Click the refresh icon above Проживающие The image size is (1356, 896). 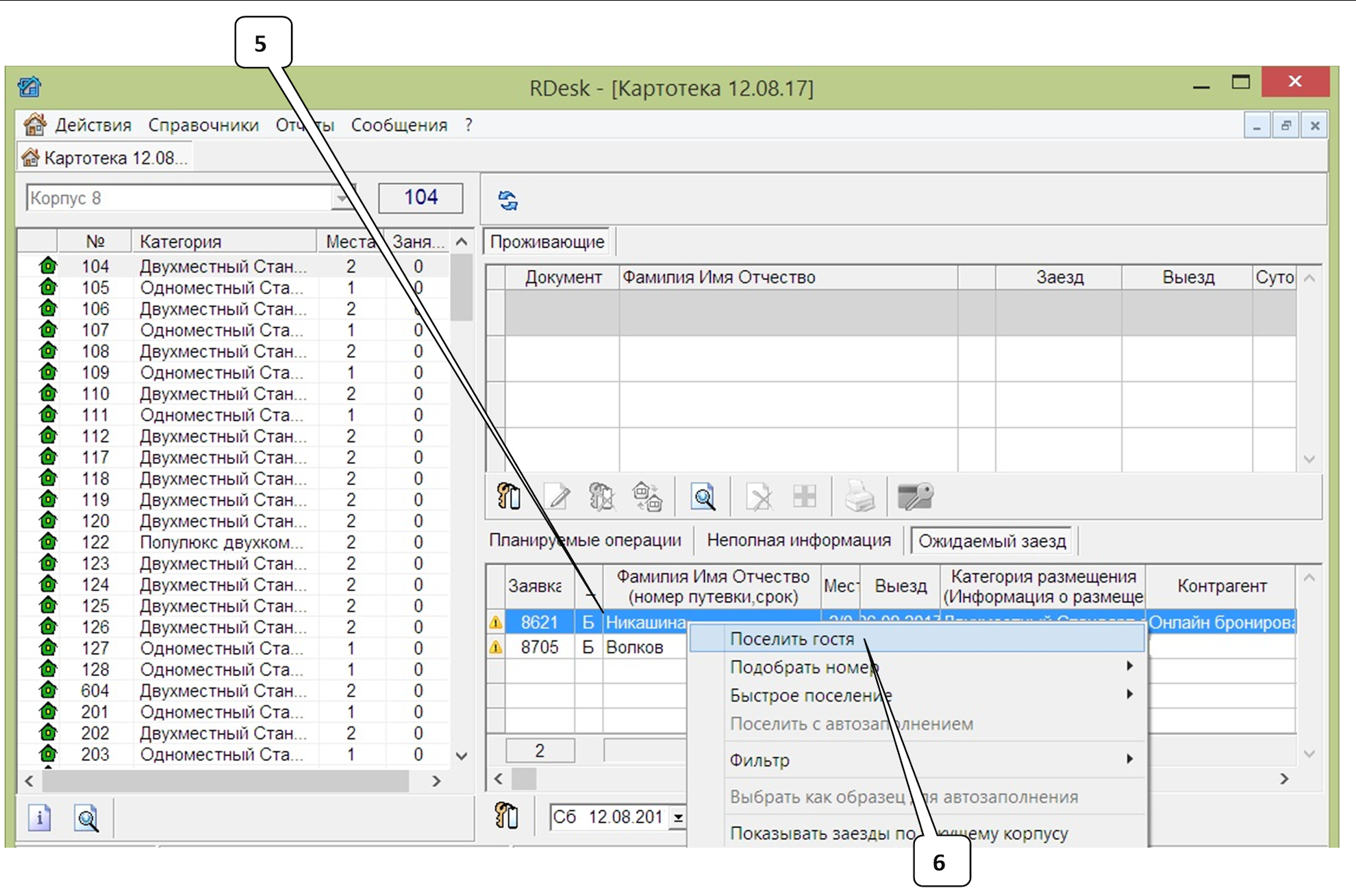[x=507, y=201]
